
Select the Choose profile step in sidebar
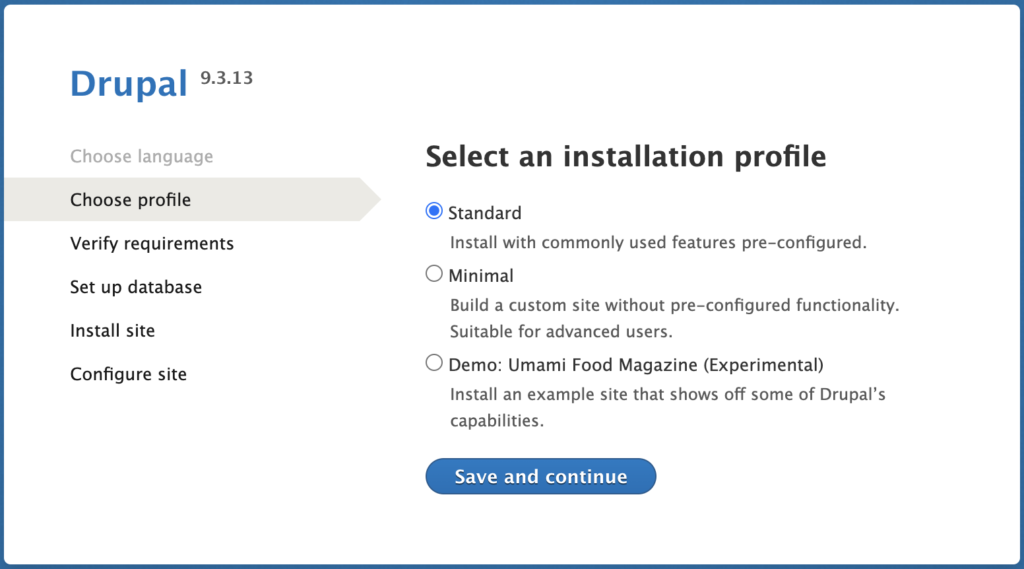[x=131, y=199]
